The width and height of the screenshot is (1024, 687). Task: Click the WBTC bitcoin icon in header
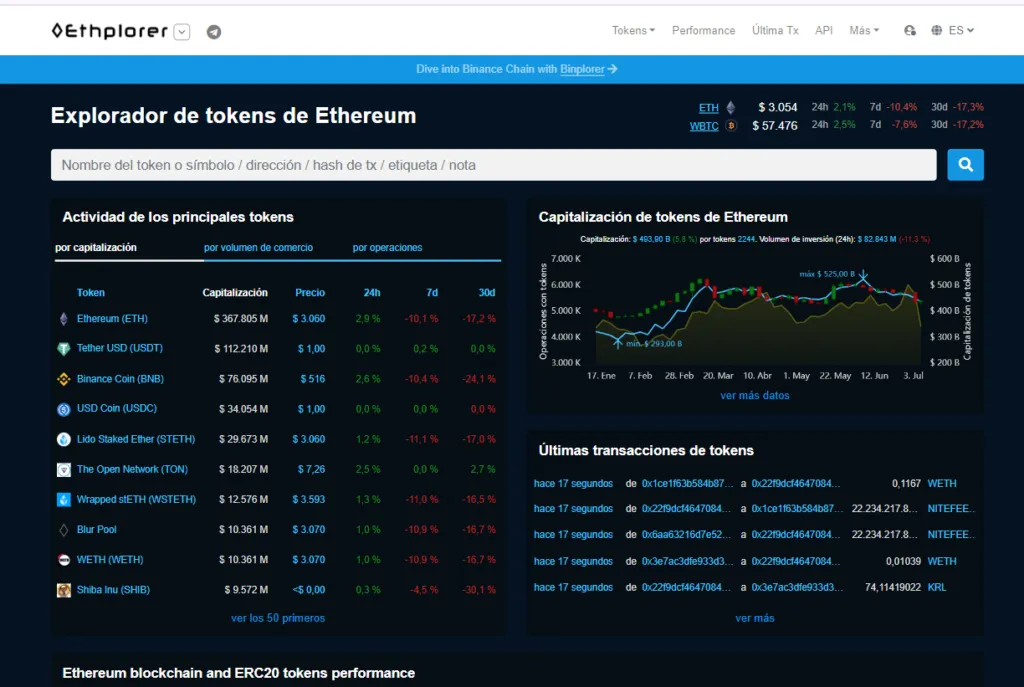(x=731, y=126)
